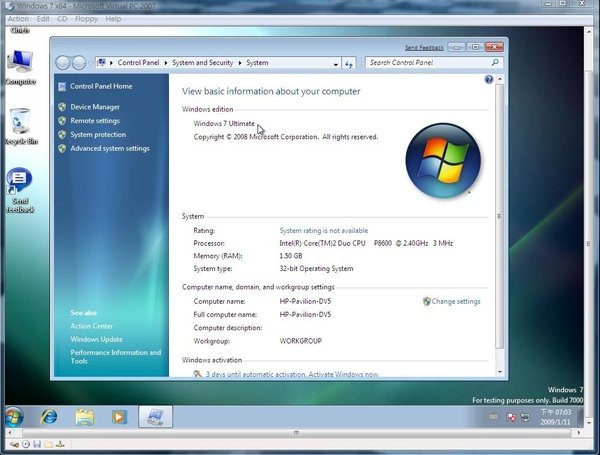
Task: Click the System window scroll down arrow
Action: [500, 372]
